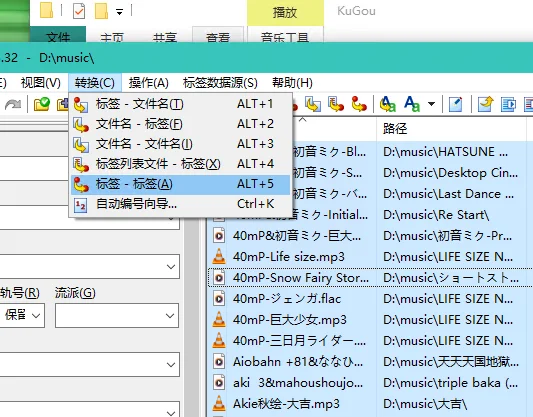Click the VLC cone icon of Akie秋绘-大吉.mp3
This screenshot has width=533, height=417.
[x=219, y=404]
